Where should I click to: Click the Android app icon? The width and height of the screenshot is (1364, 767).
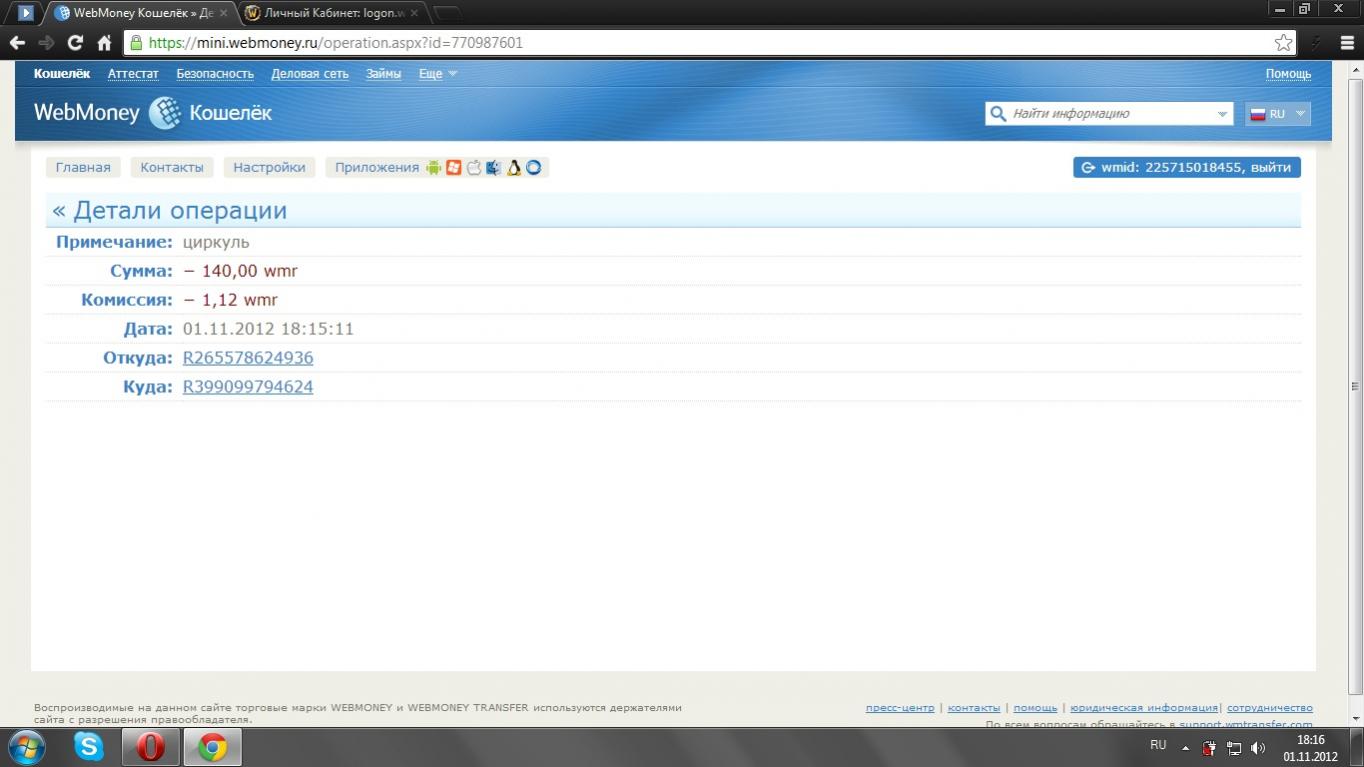[433, 167]
